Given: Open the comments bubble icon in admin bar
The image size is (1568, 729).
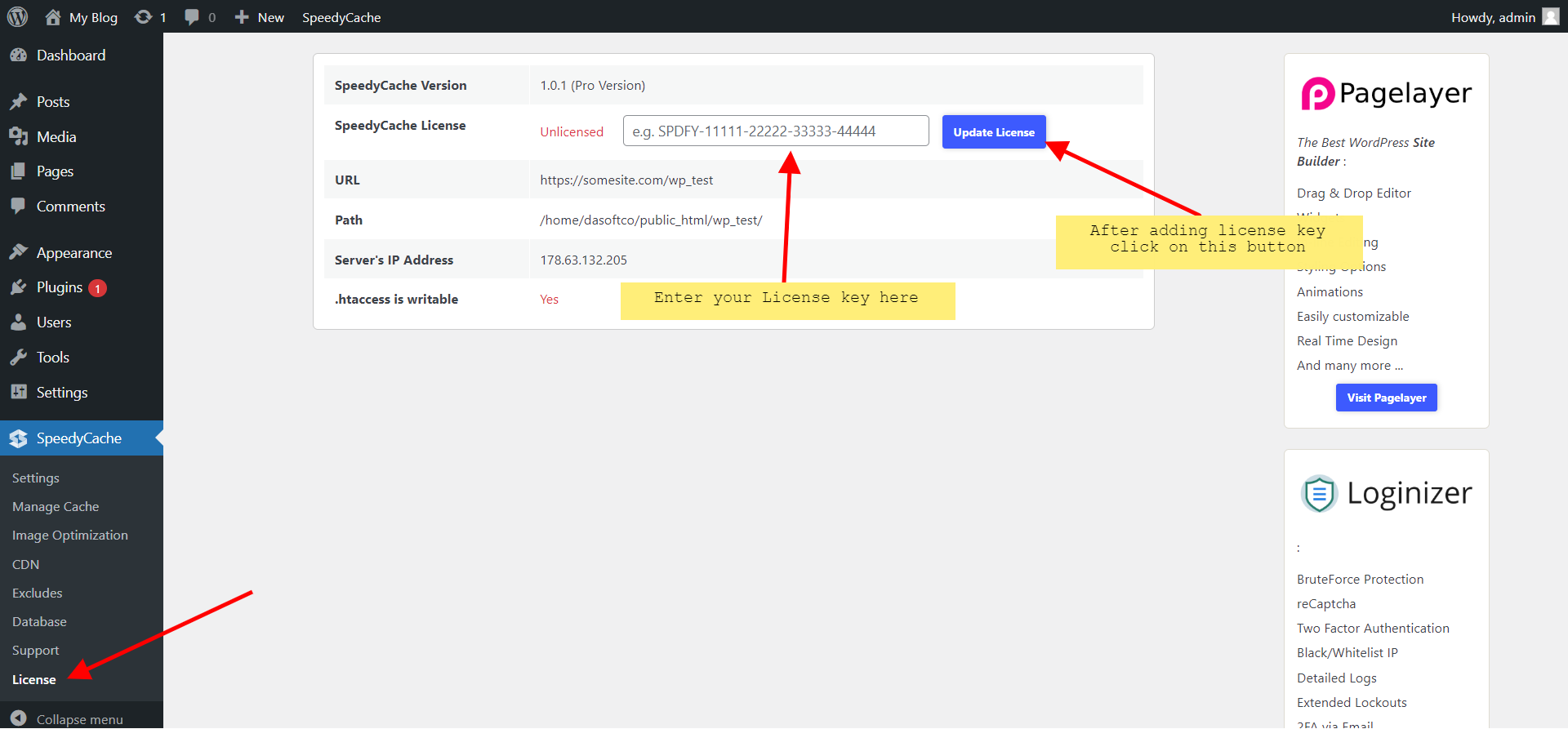Looking at the screenshot, I should click(x=192, y=16).
